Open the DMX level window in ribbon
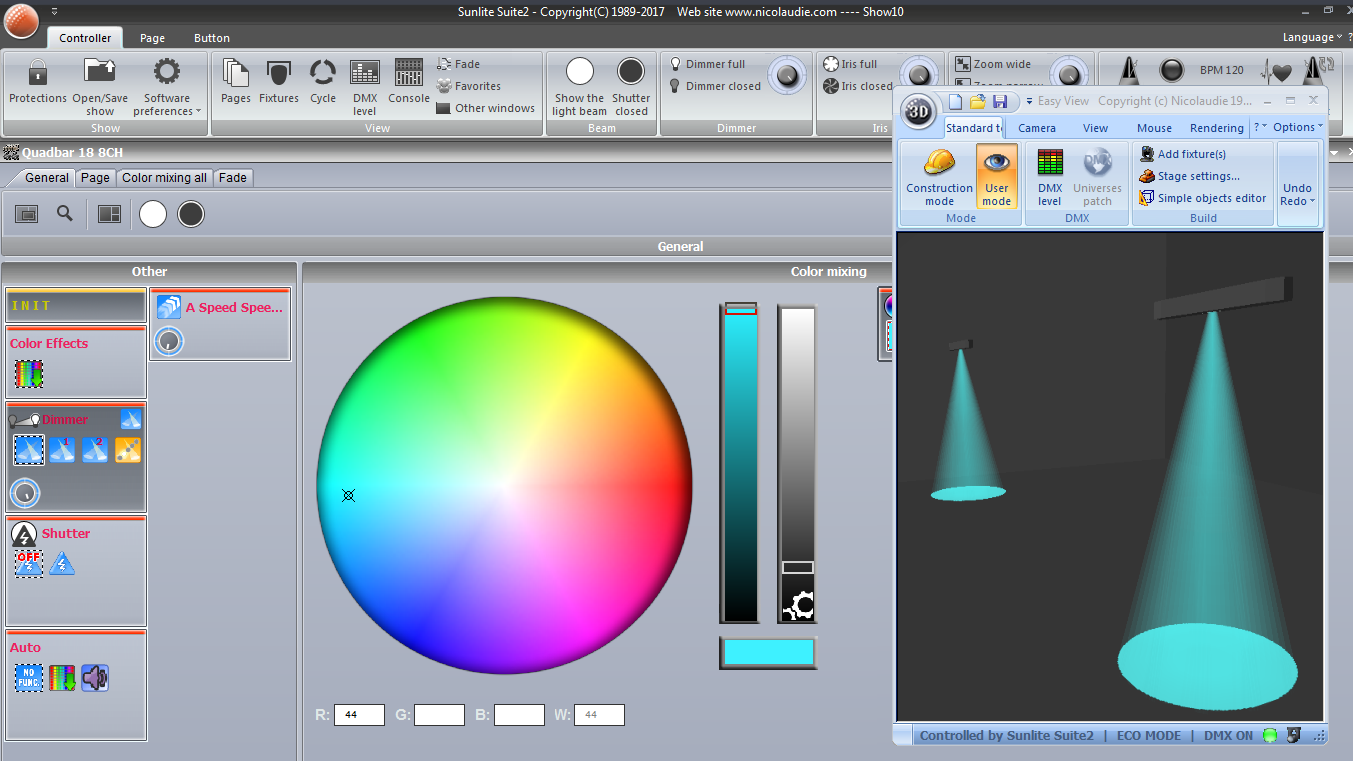The width and height of the screenshot is (1353, 761). click(x=365, y=74)
